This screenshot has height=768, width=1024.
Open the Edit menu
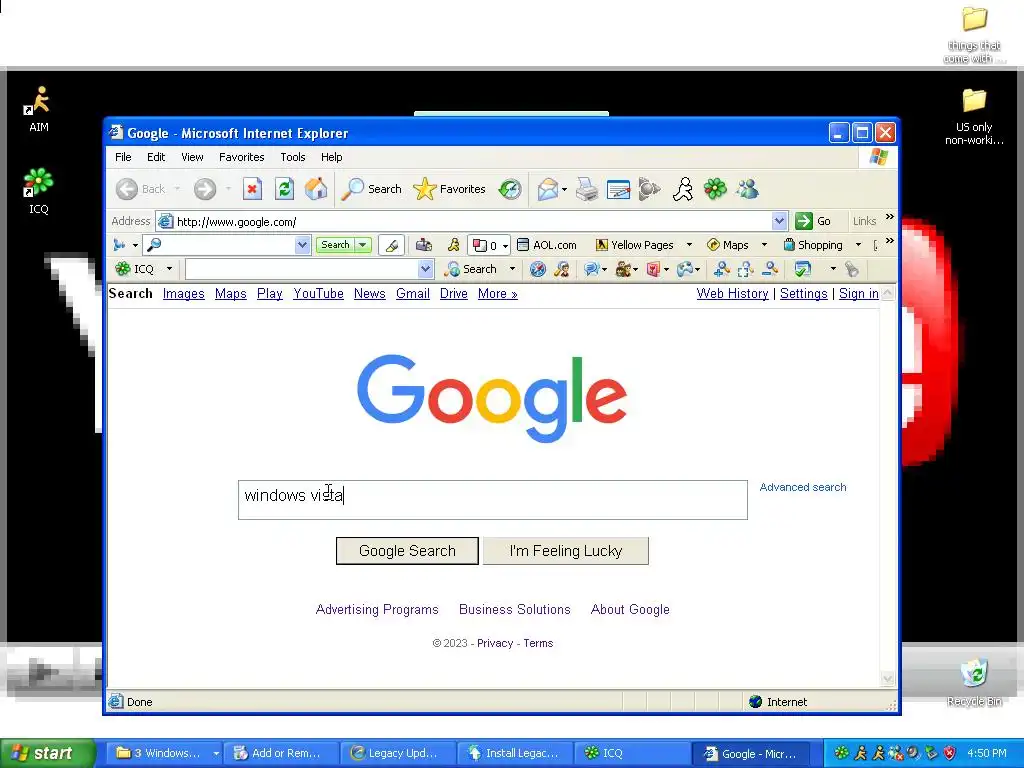click(x=155, y=157)
